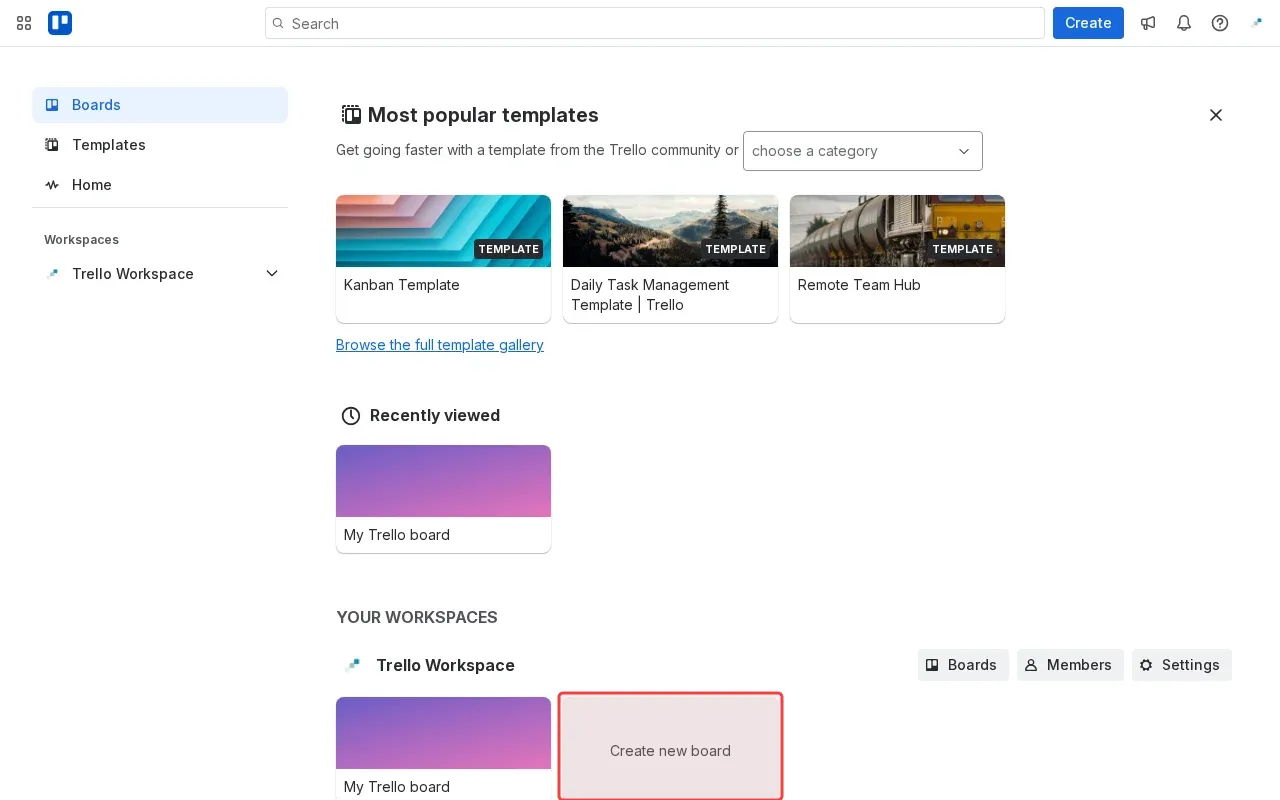Click the Search input field

coord(655,23)
